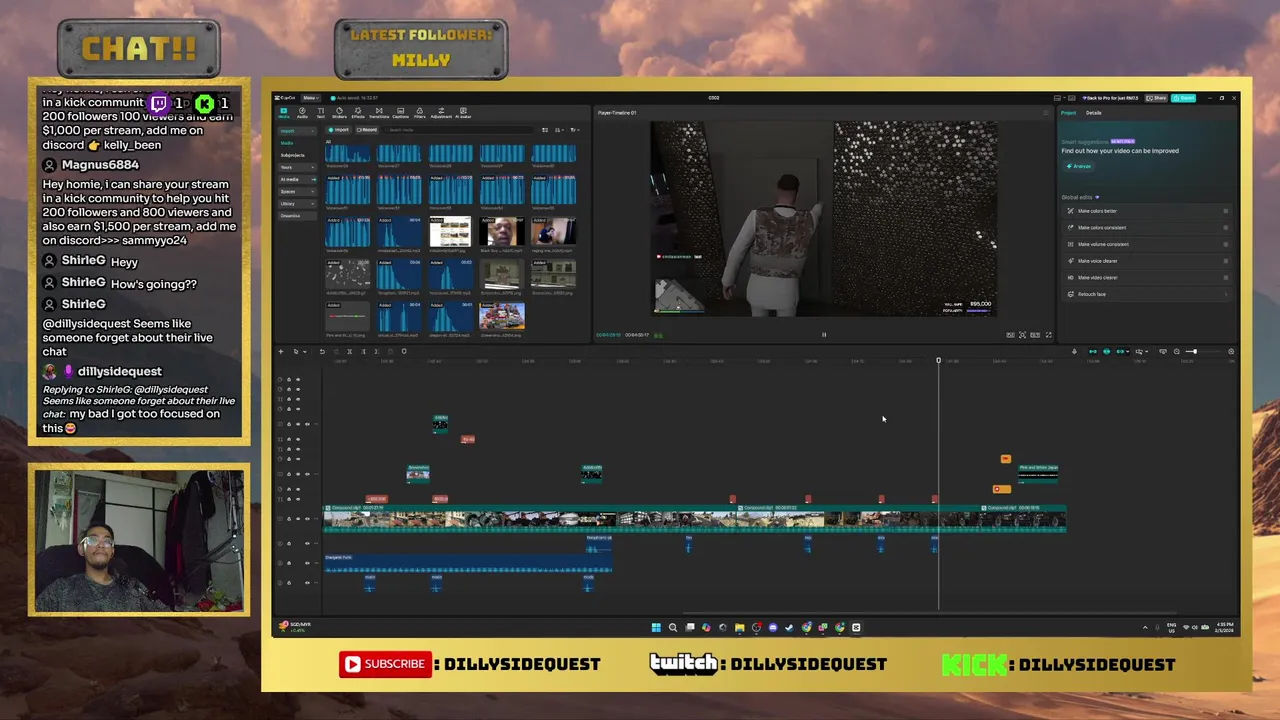Expand the Retouch face option

1146,294
